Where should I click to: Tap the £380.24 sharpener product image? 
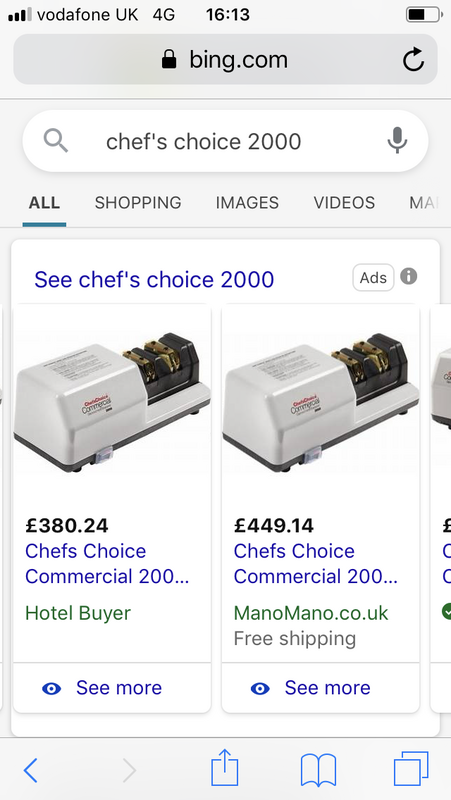click(x=112, y=401)
